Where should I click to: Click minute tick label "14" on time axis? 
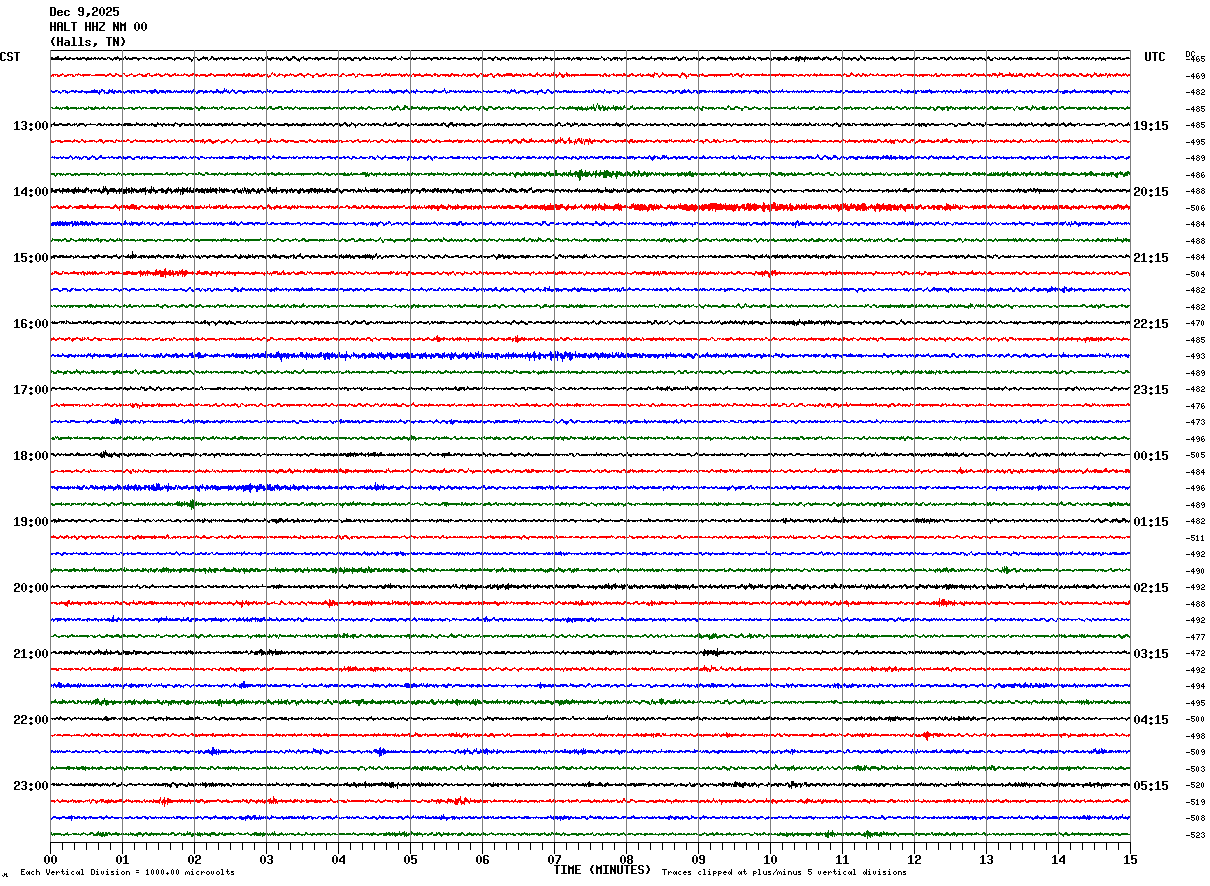coord(1058,859)
